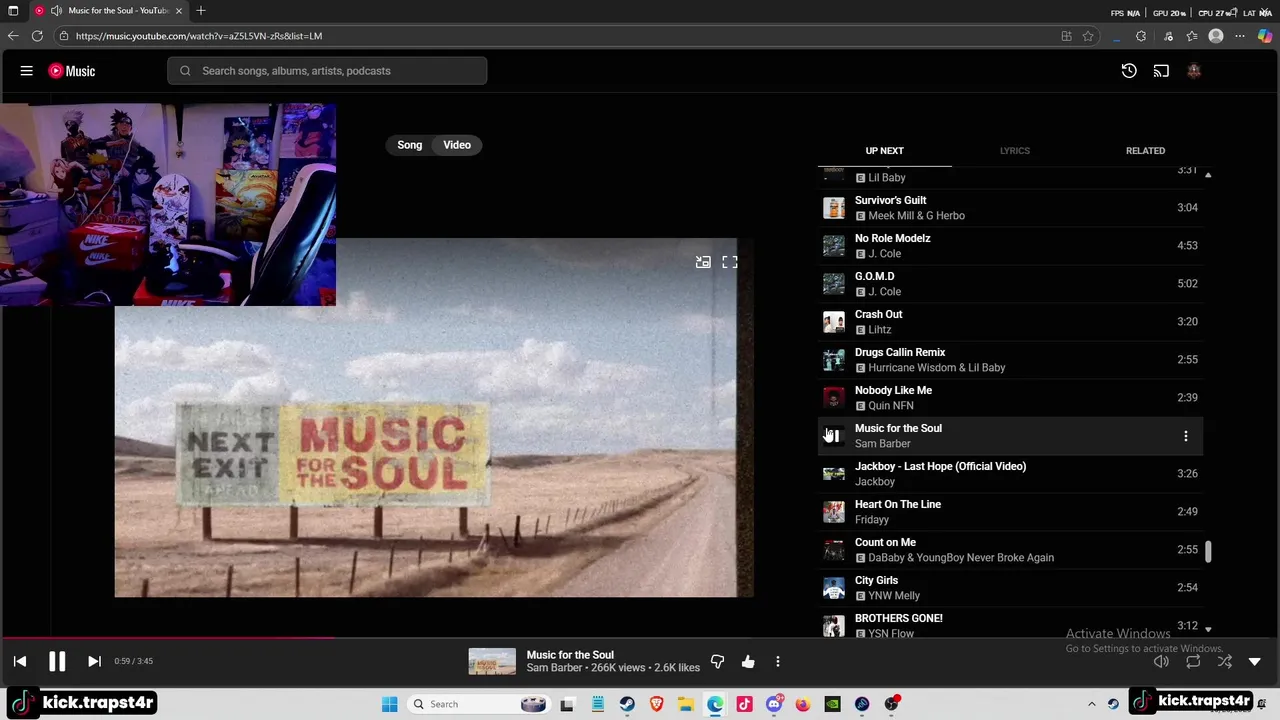This screenshot has width=1280, height=720.
Task: Like the song Music for the Soul
Action: point(748,661)
